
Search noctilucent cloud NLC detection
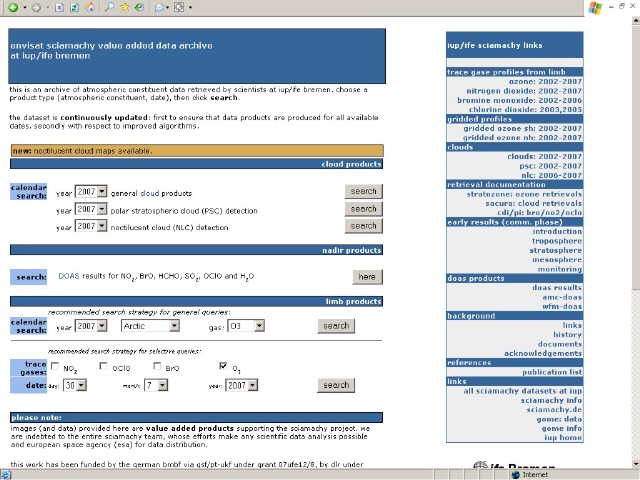[x=364, y=226]
